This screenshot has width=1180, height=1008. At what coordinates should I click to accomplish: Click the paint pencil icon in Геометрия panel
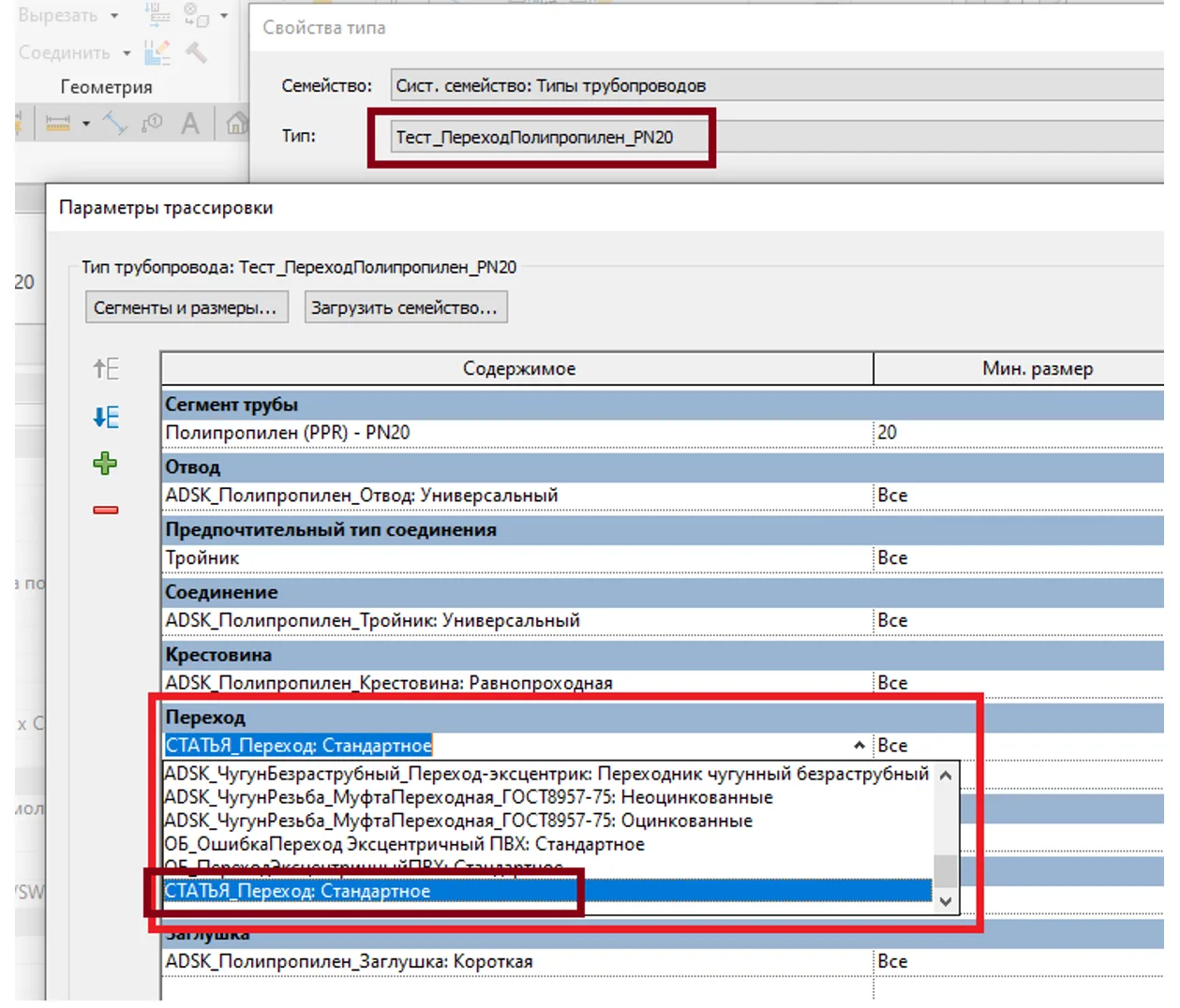[x=157, y=52]
